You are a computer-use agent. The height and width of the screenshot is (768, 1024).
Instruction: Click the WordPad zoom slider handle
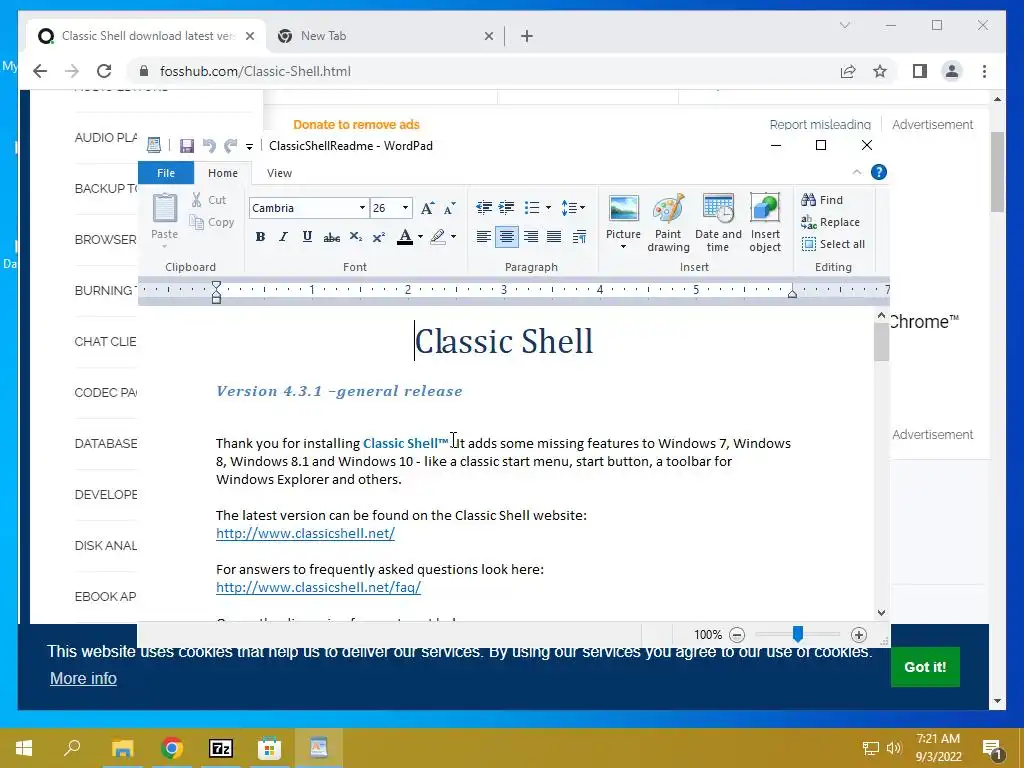pos(797,634)
